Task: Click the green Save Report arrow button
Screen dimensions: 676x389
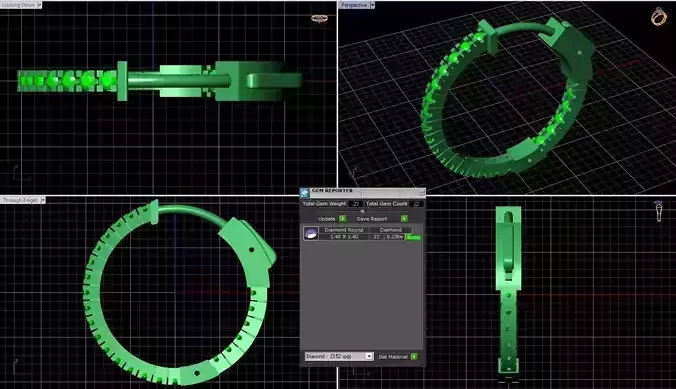Action: coord(404,219)
